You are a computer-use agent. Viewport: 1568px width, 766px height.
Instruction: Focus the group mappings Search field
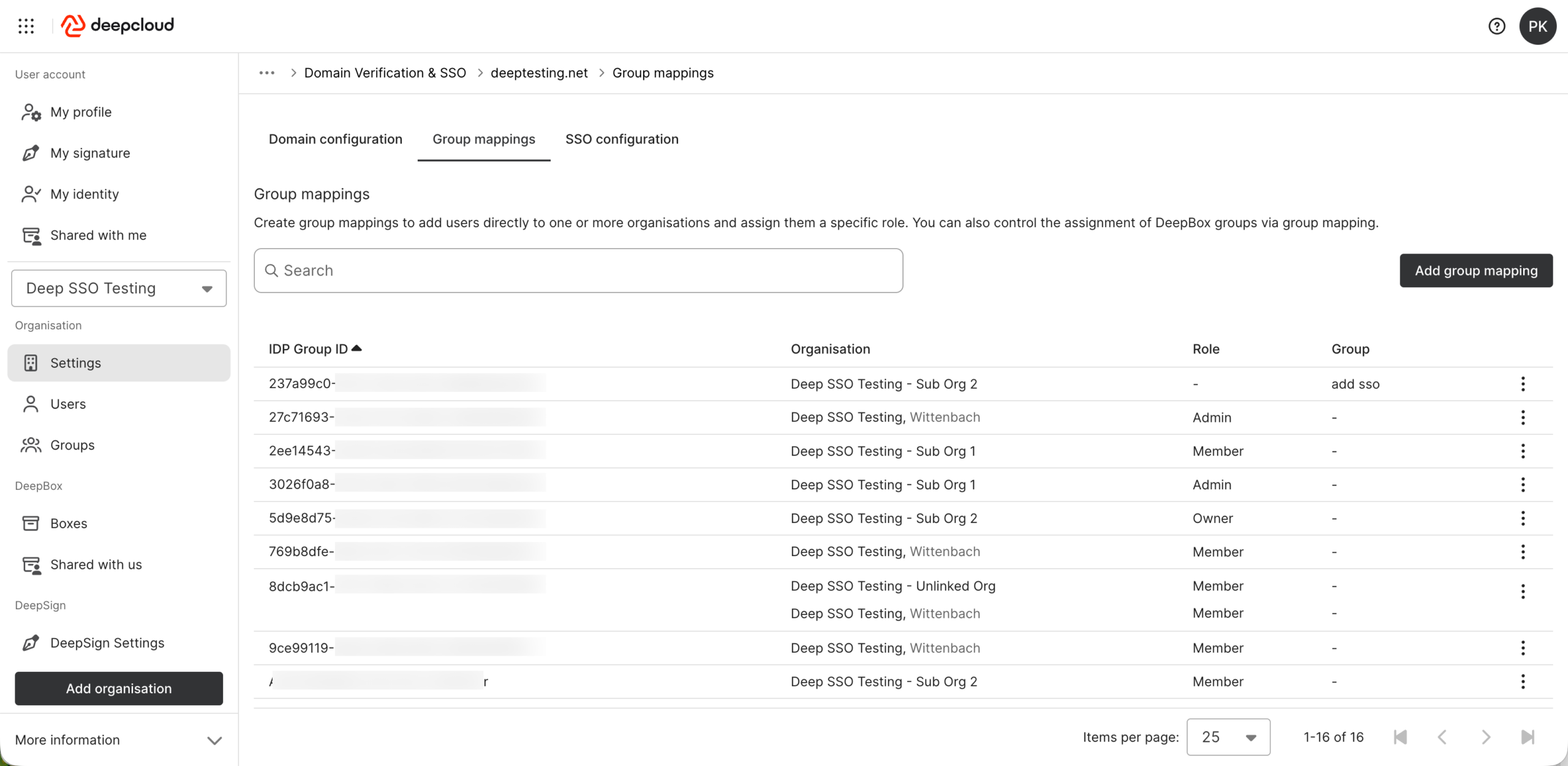(x=578, y=271)
